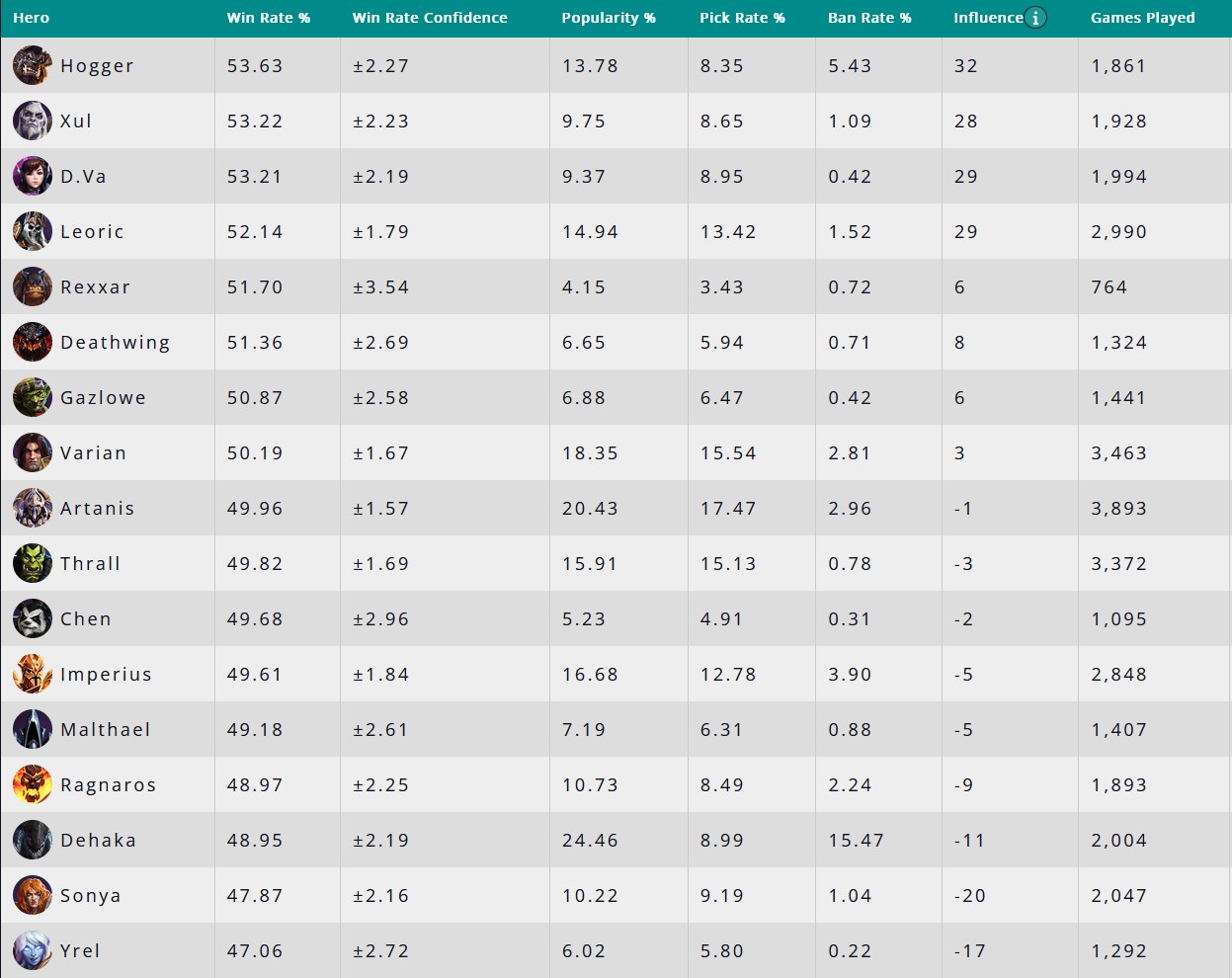The image size is (1232, 978).
Task: Sort by Popularity % column header
Action: [x=609, y=18]
